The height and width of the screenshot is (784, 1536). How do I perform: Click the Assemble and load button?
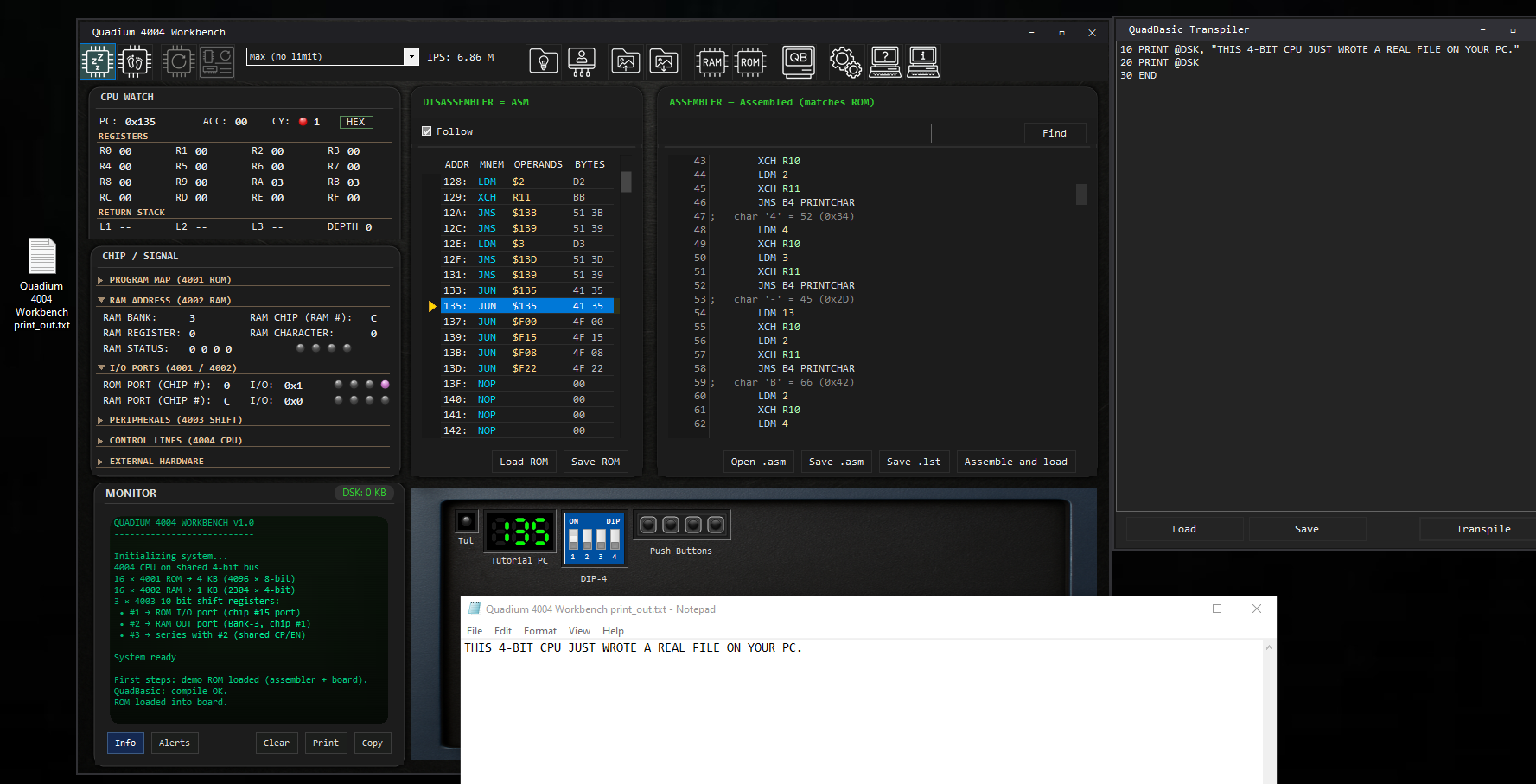pyautogui.click(x=1015, y=462)
